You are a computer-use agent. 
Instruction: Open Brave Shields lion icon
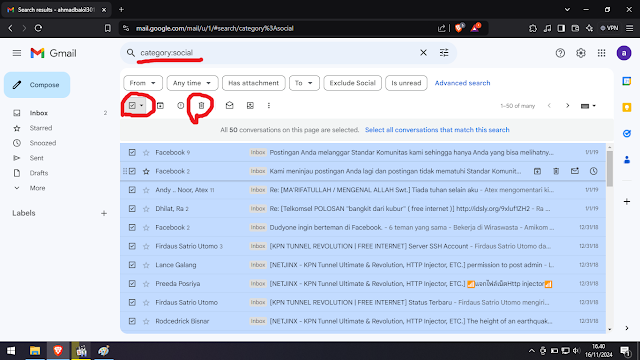click(459, 28)
